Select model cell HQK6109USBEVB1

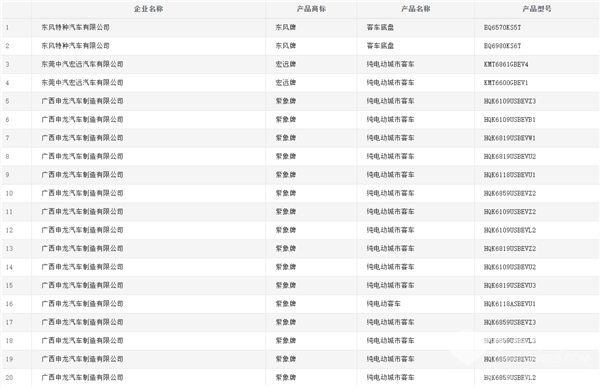click(x=510, y=119)
